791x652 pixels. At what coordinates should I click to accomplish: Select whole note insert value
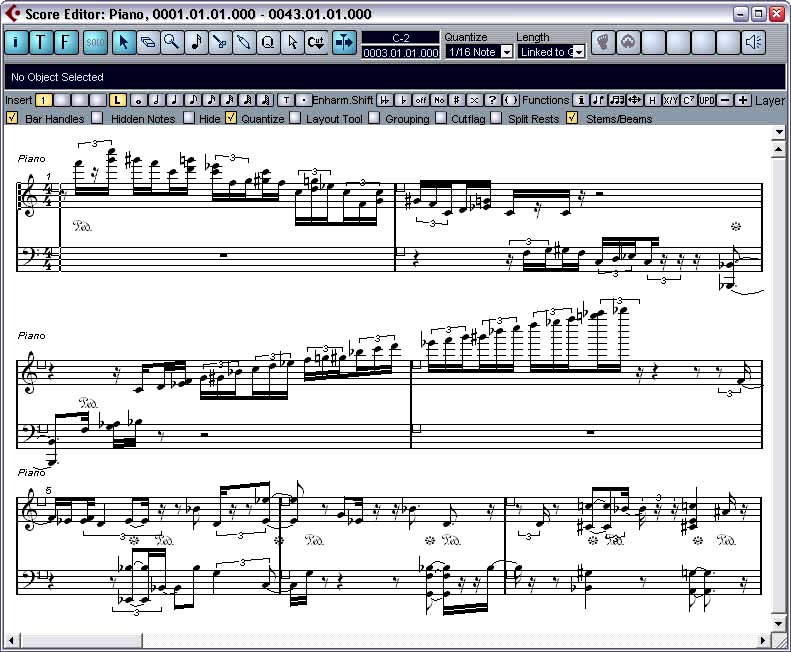pyautogui.click(x=138, y=100)
